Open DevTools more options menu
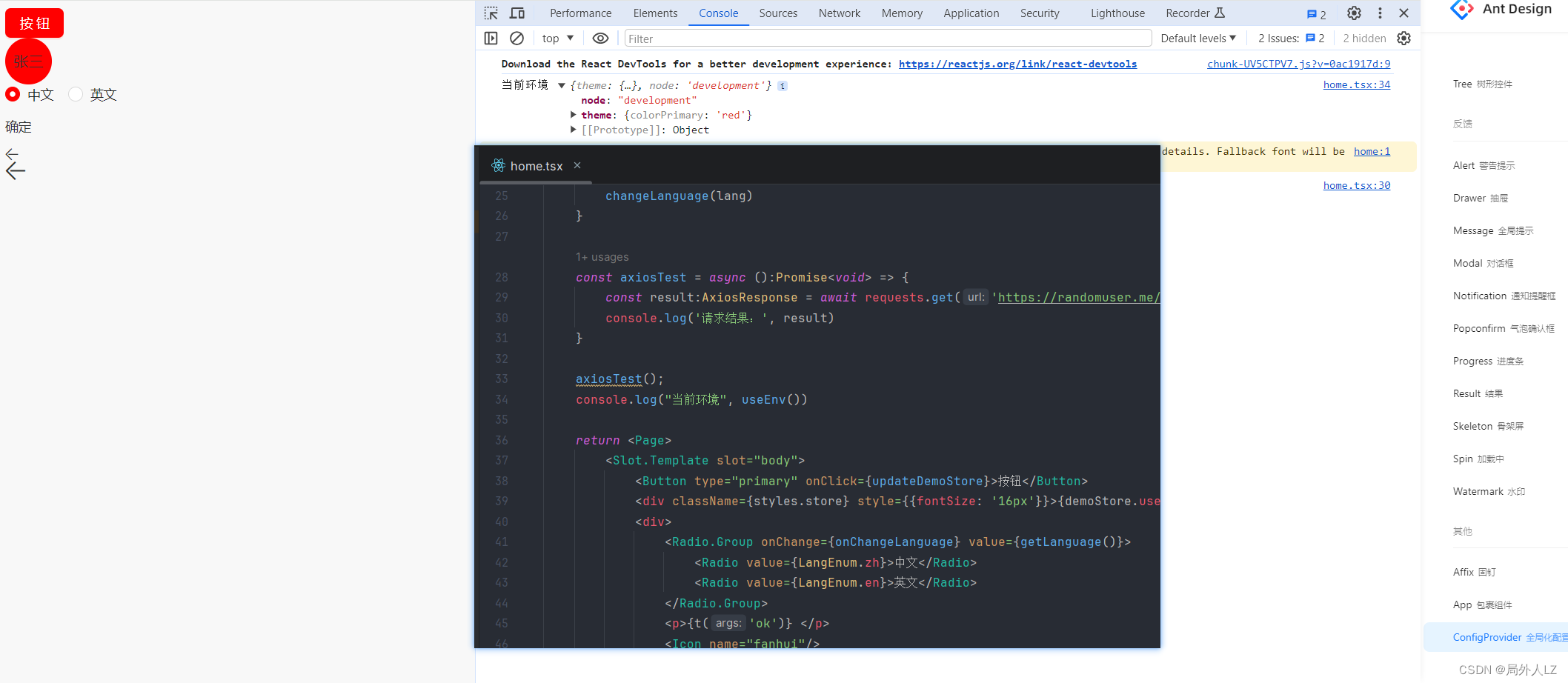The width and height of the screenshot is (1568, 683). [1380, 13]
